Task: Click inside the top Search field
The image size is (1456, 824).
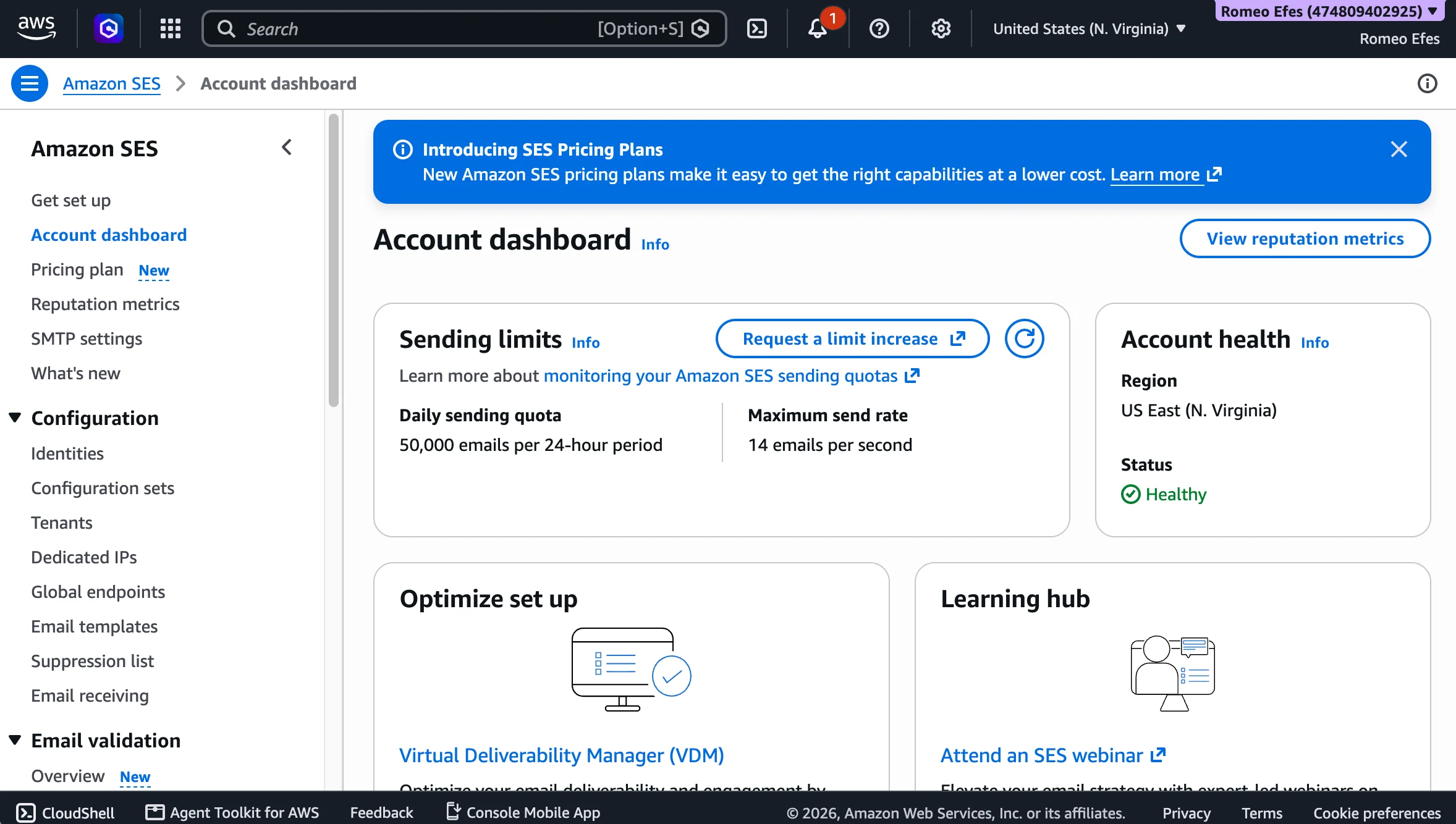Action: tap(464, 28)
